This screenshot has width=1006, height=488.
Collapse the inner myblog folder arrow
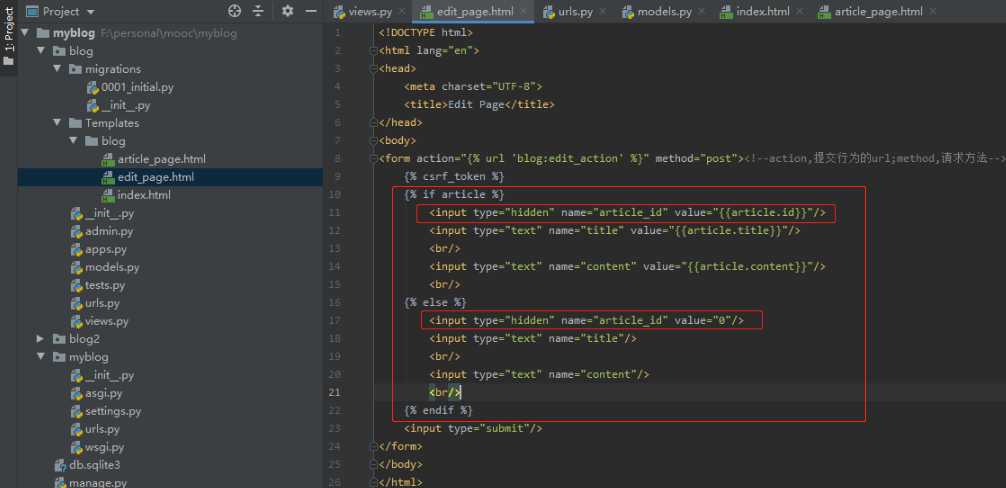coord(41,357)
